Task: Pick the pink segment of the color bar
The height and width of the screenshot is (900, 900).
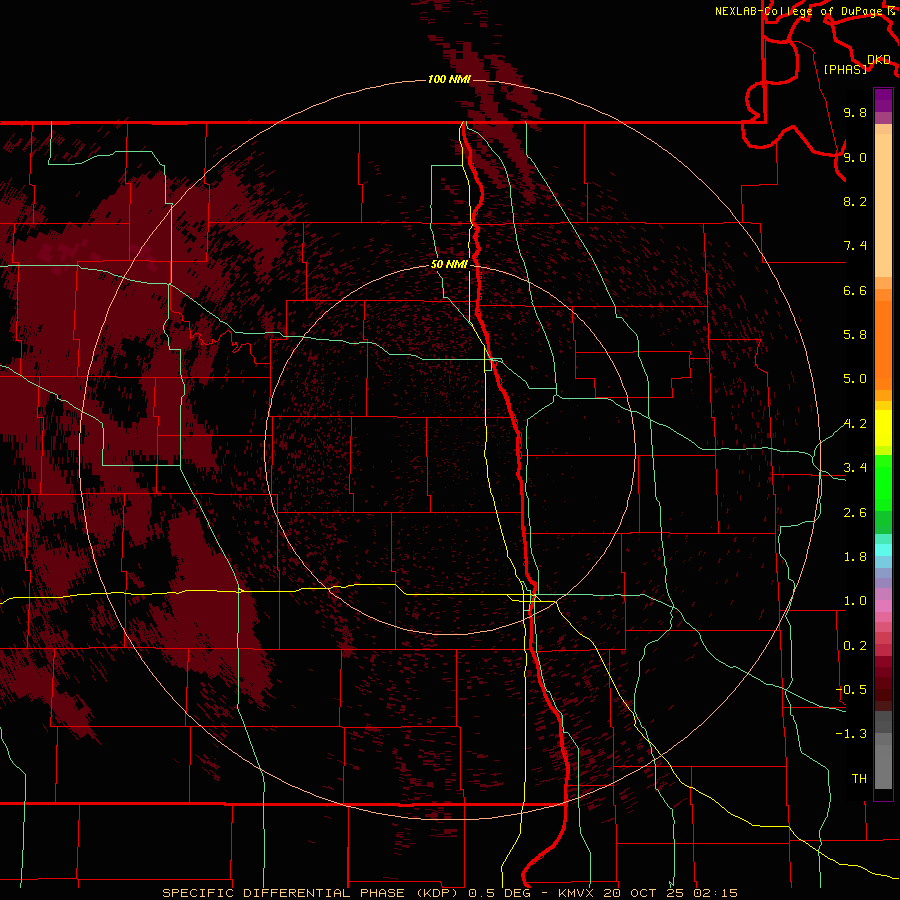Action: tap(883, 606)
